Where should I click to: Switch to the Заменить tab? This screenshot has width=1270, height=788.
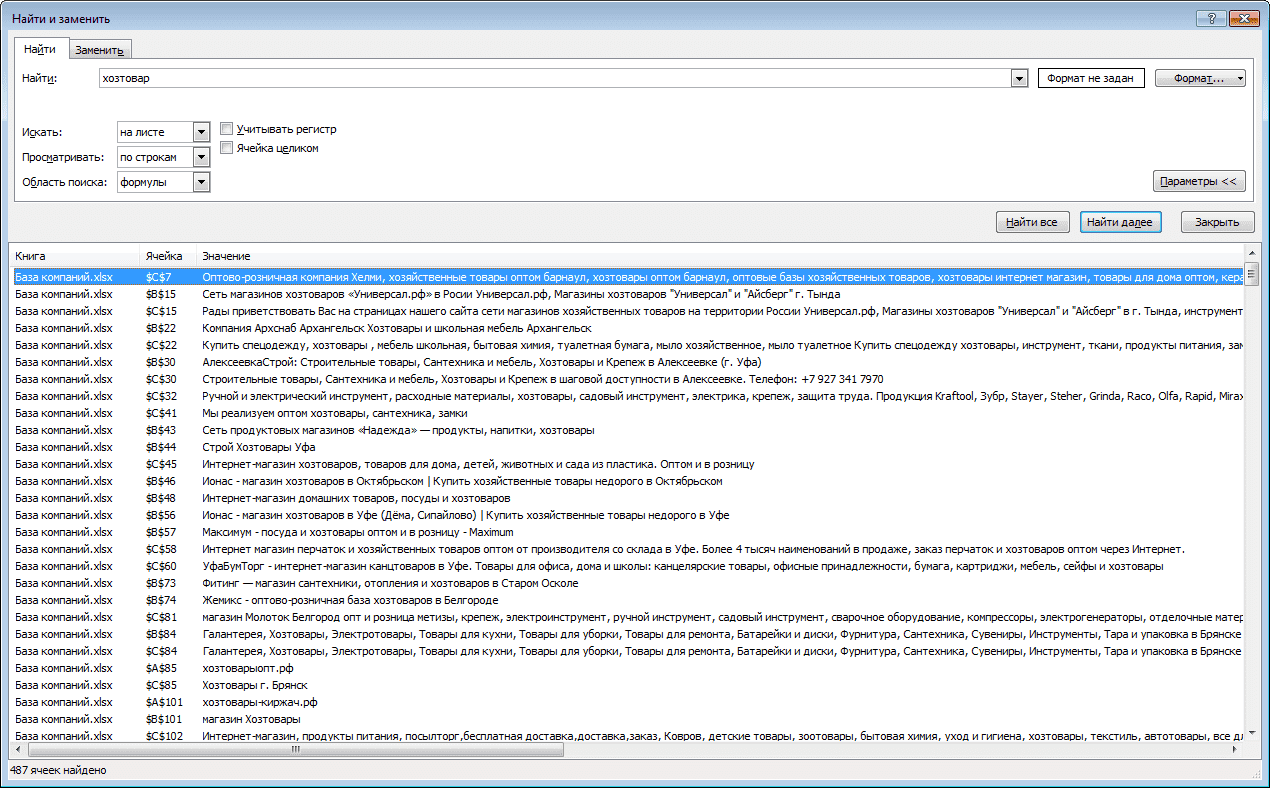(99, 50)
